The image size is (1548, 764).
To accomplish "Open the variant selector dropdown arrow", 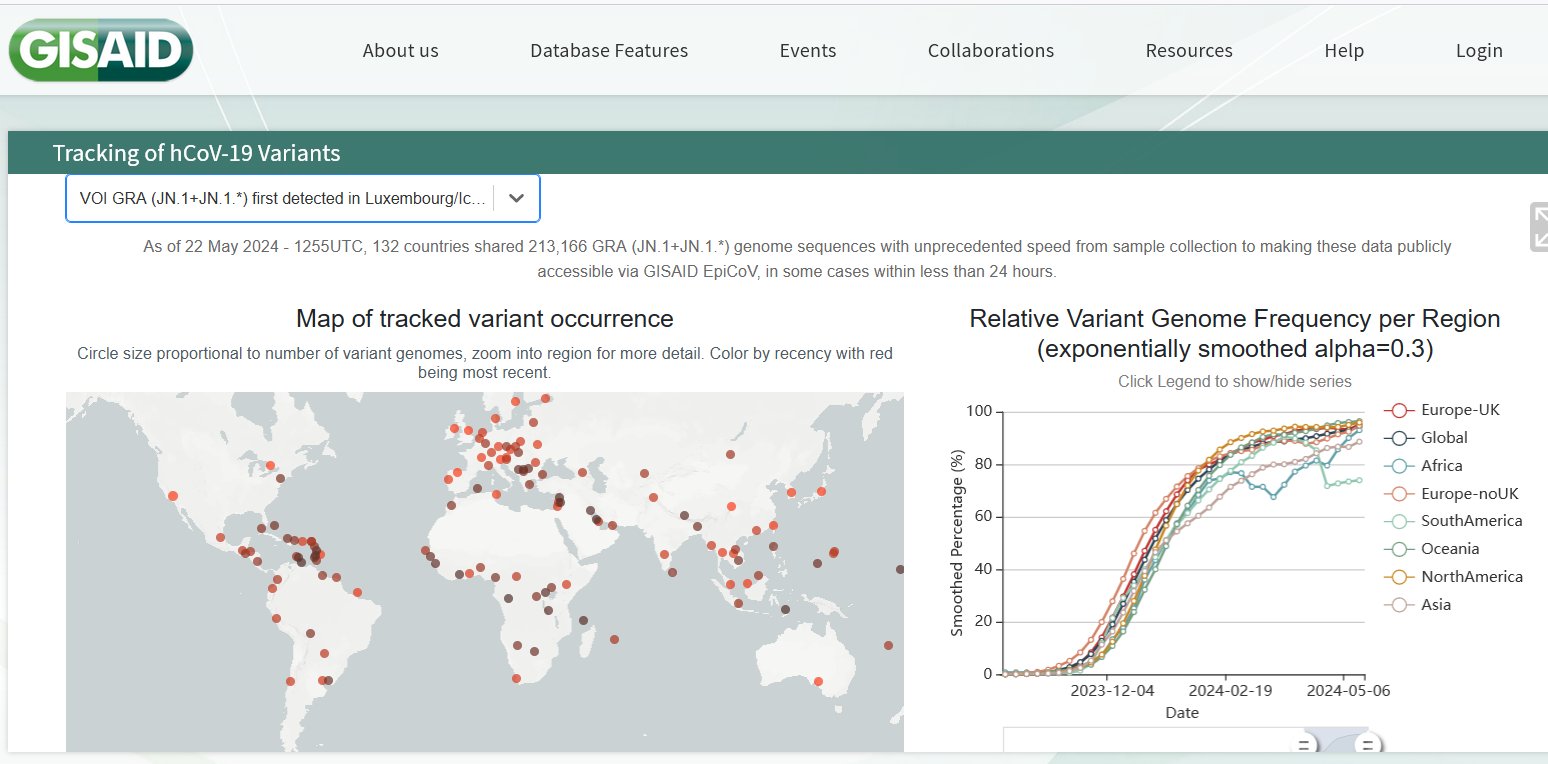I will click(516, 198).
